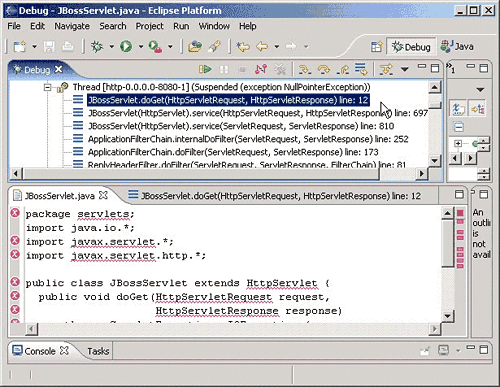The image size is (500, 387).
Task: Close the JBossServlet.java editor tab
Action: [x=104, y=195]
